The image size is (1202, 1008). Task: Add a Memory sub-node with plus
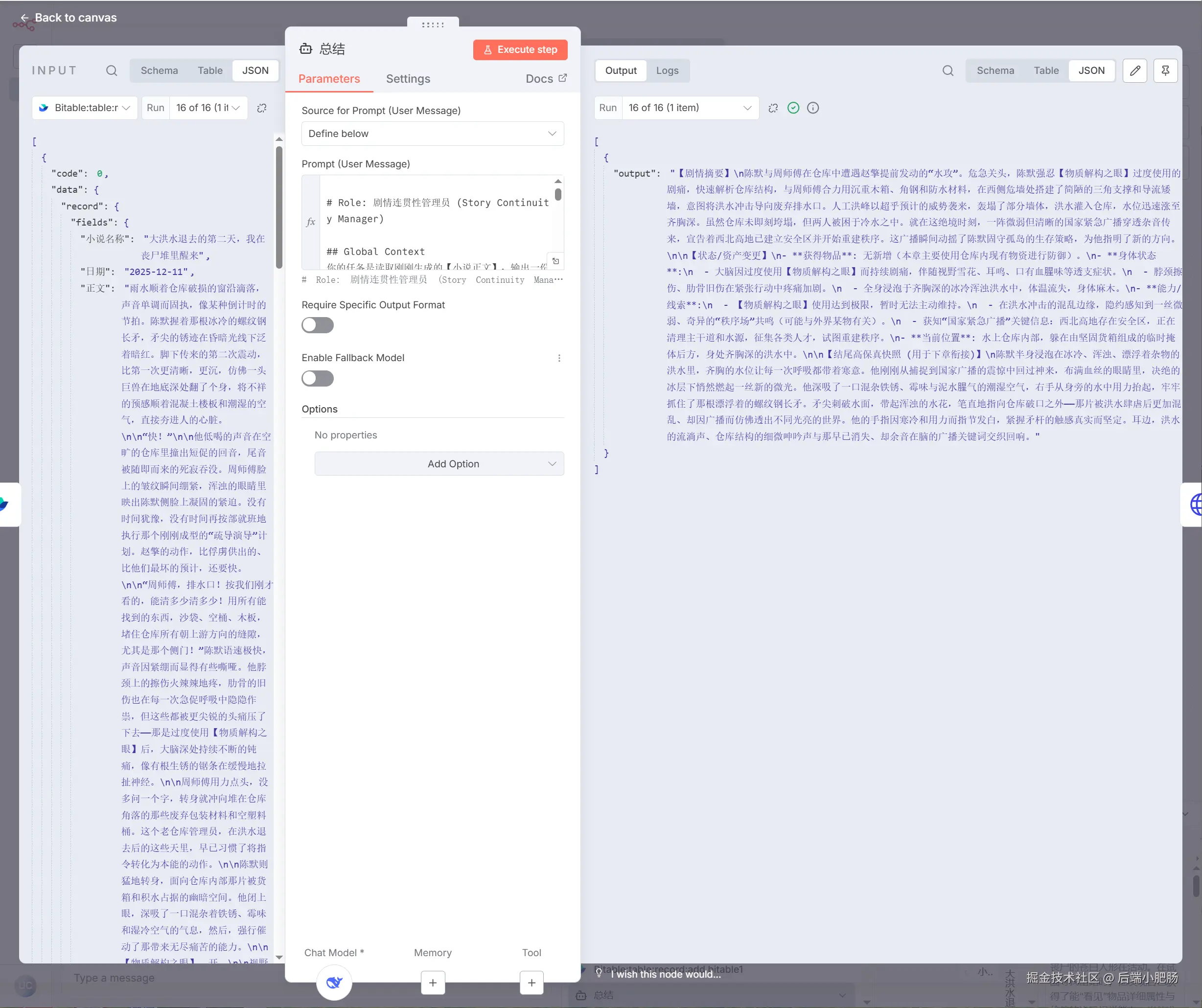tap(433, 982)
